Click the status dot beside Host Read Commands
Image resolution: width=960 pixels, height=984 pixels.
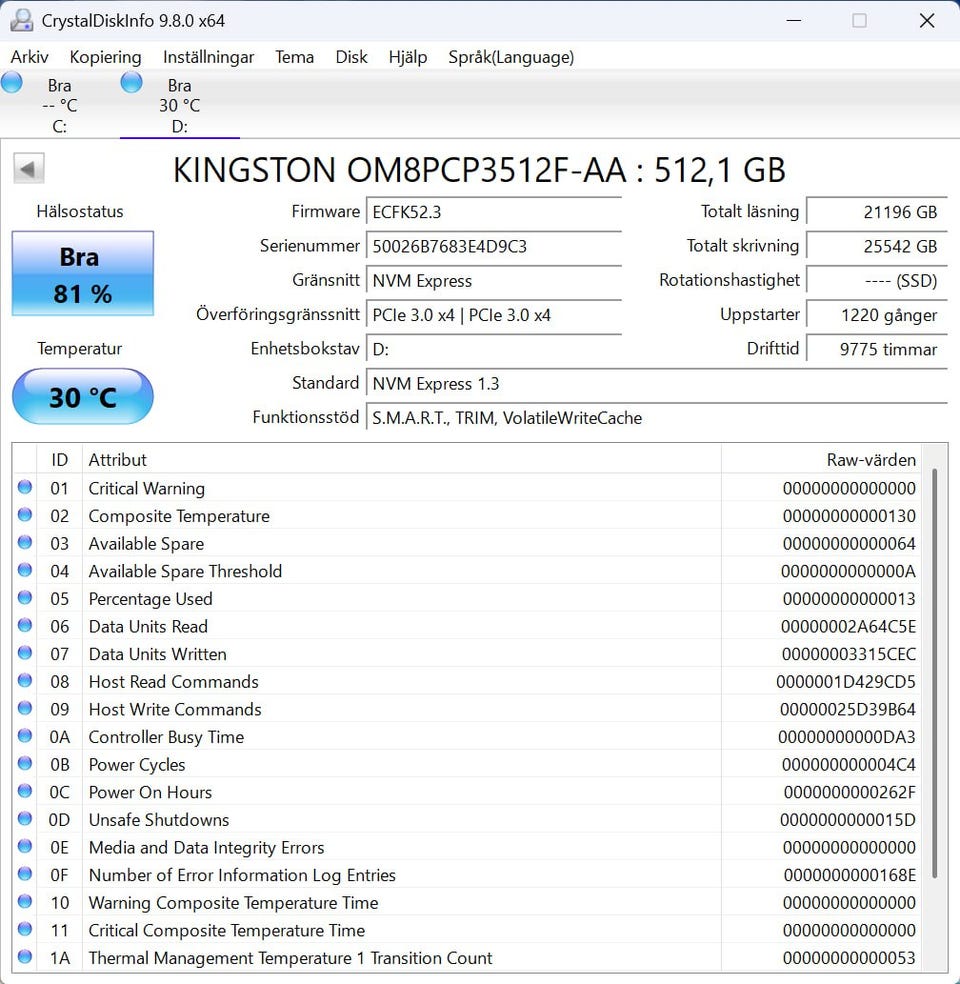point(25,680)
